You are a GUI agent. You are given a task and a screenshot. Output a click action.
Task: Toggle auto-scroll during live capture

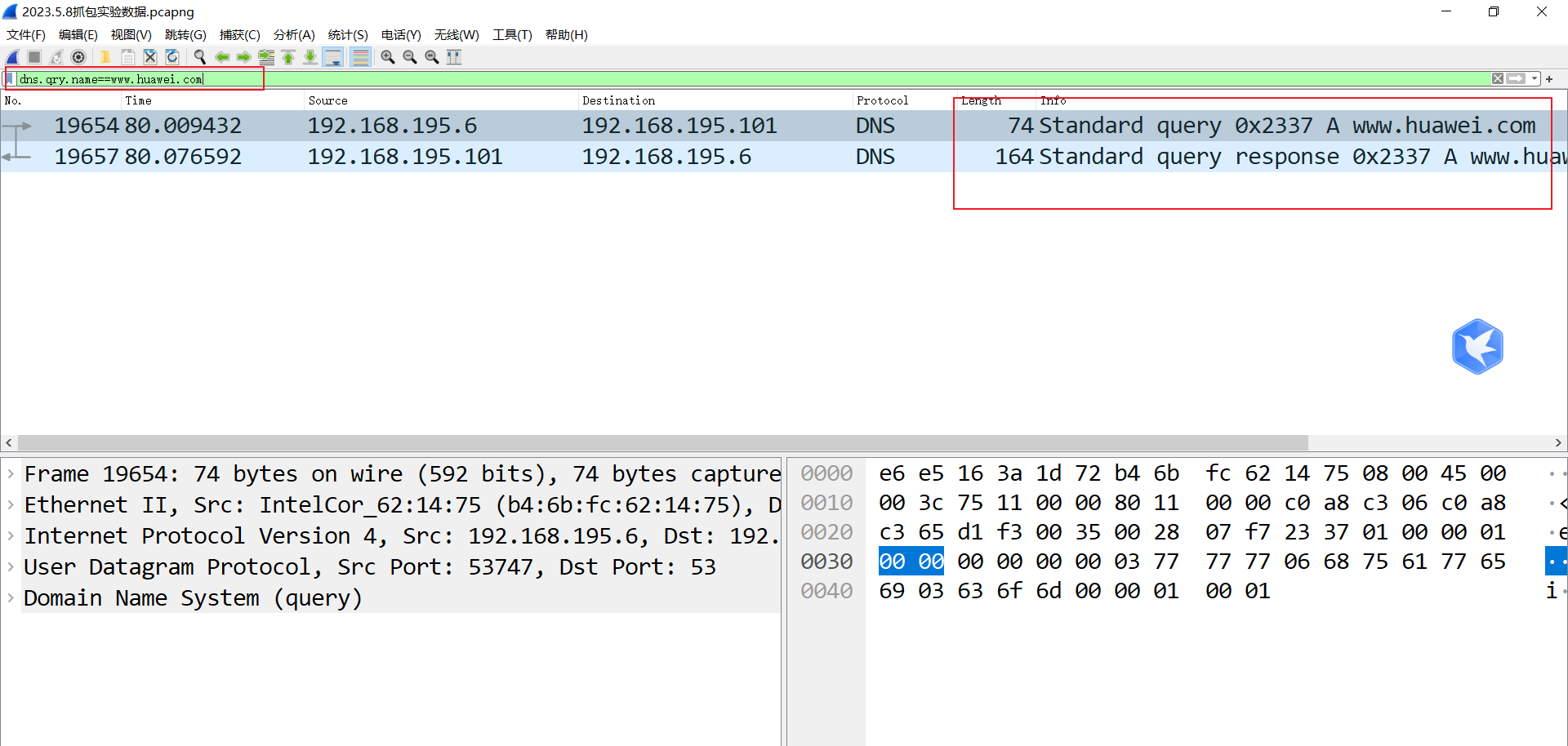(333, 57)
